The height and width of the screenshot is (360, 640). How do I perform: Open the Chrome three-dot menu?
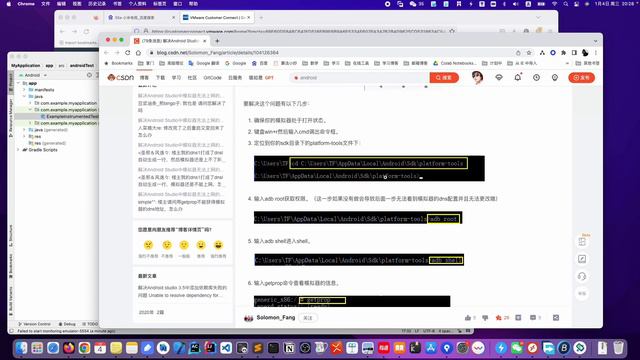coord(596,53)
